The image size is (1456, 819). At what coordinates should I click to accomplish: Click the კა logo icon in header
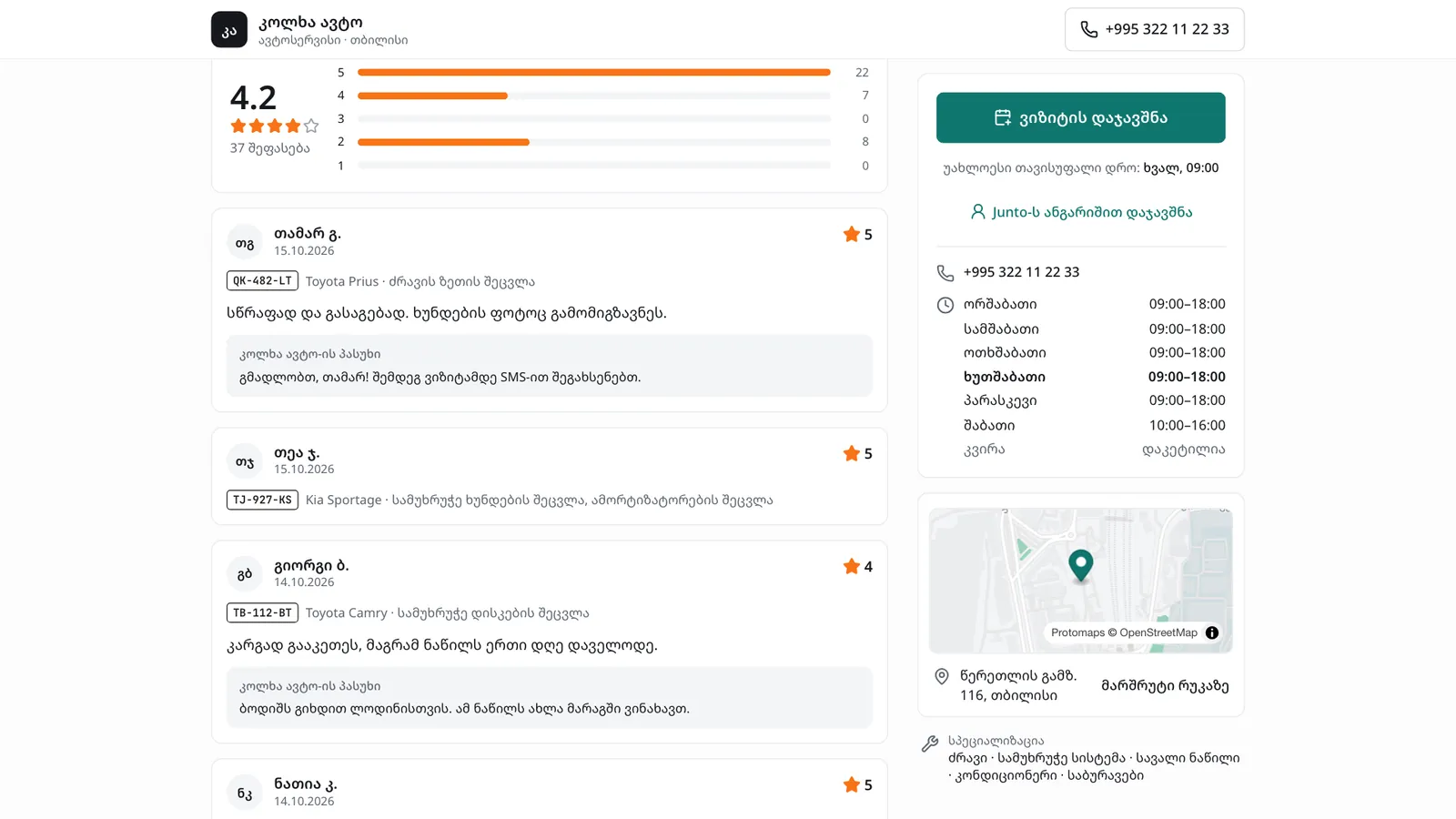[x=229, y=29]
